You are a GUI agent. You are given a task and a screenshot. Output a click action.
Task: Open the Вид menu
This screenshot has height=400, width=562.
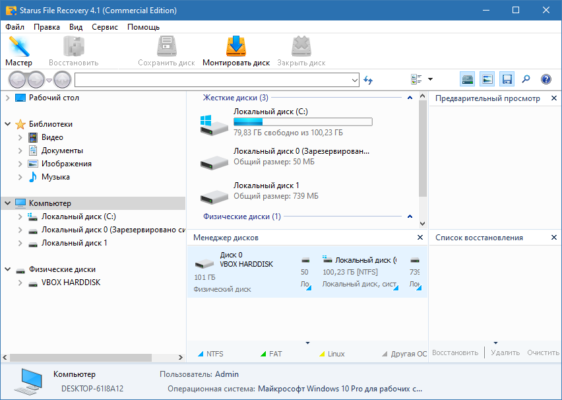click(76, 27)
